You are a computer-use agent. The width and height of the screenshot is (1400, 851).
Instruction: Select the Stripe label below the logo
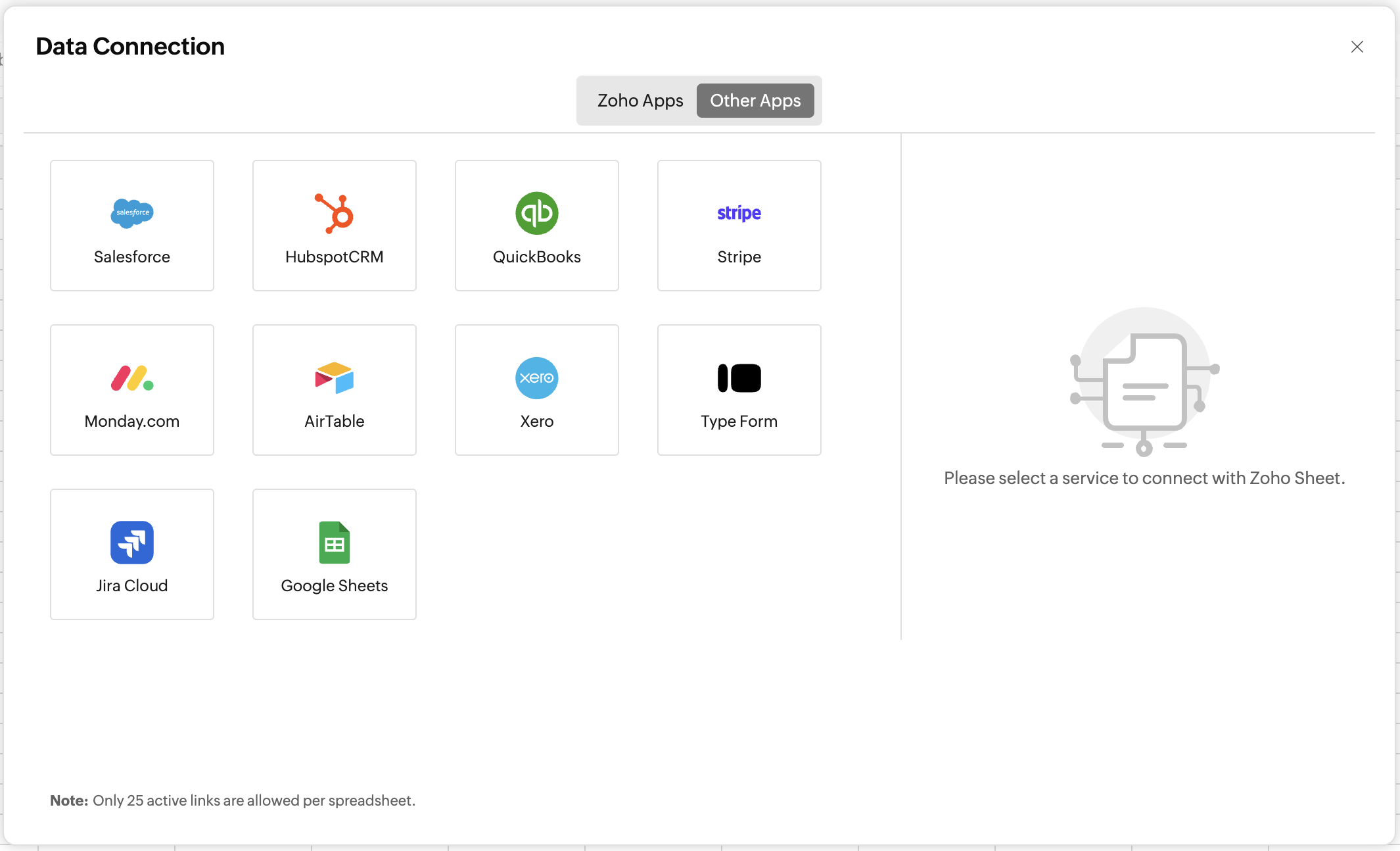pos(739,256)
